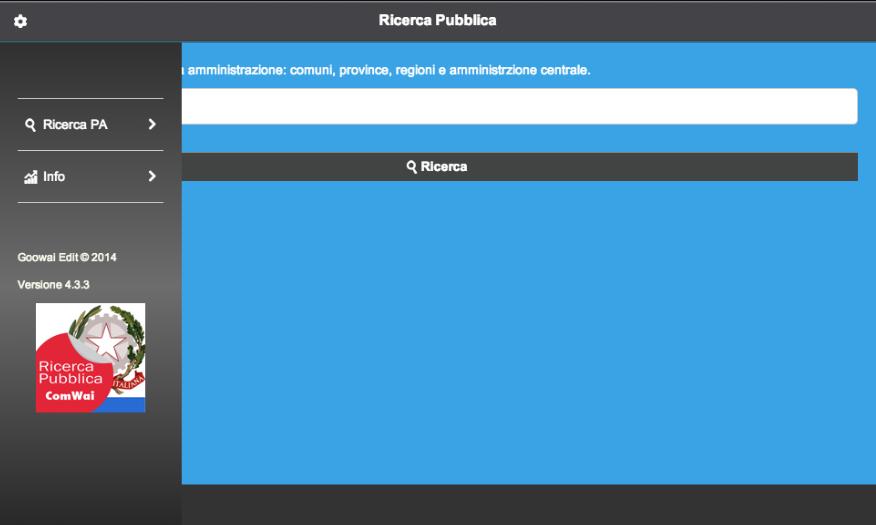Open the settings gear icon
Viewport: 876px width, 525px height.
point(20,21)
